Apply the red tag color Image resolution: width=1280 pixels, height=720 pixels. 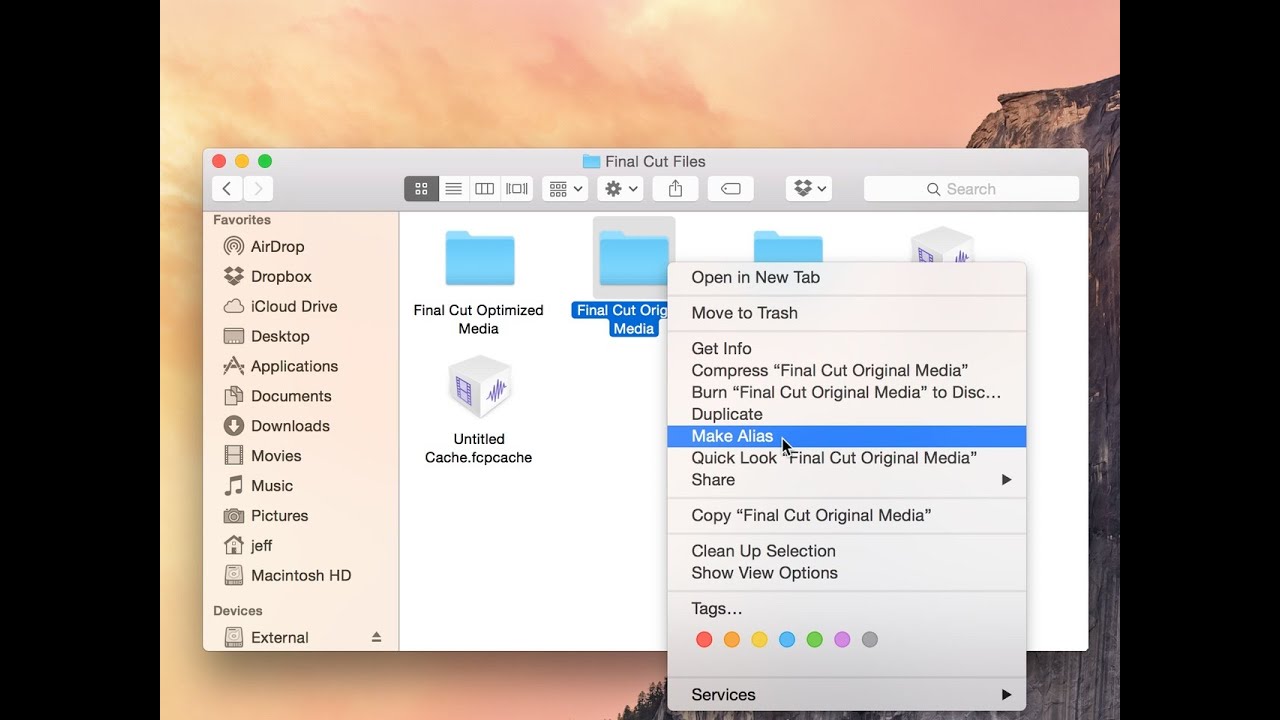[x=704, y=639]
